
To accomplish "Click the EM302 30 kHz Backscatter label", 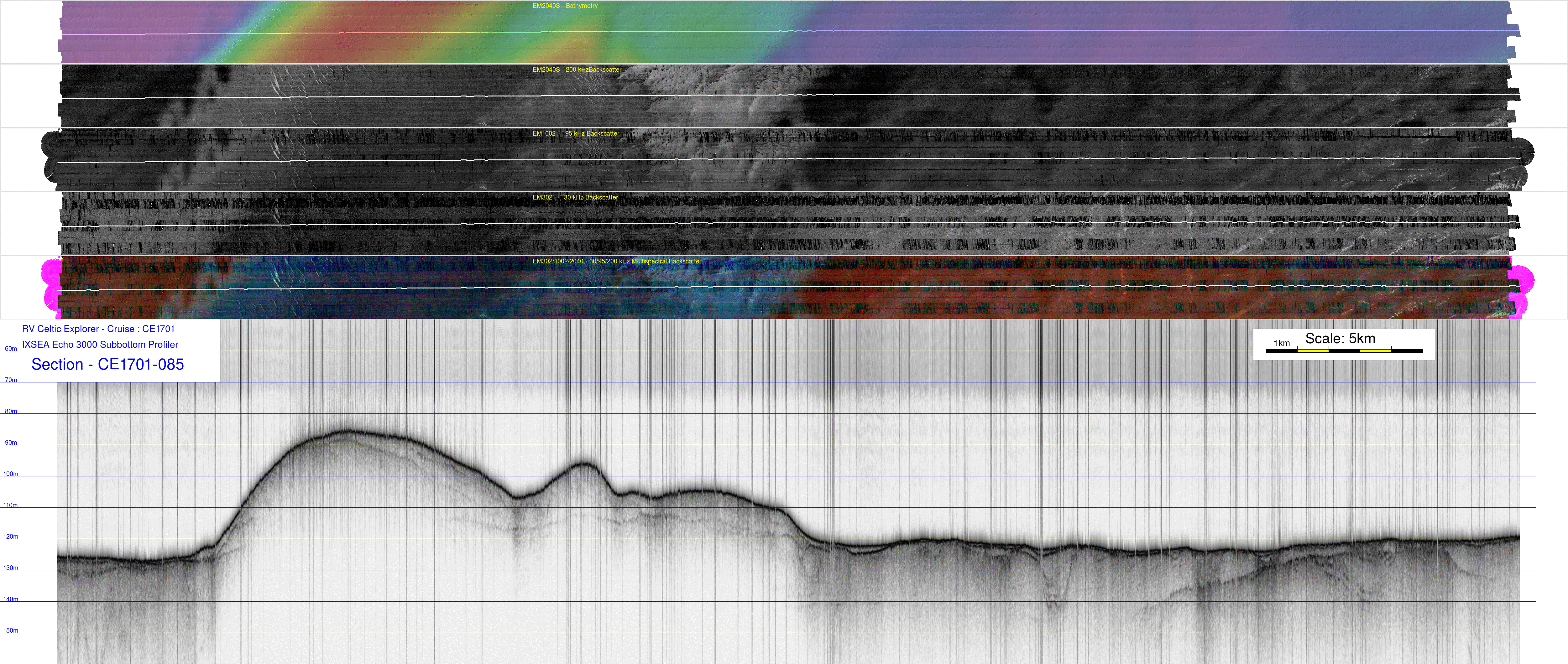I will pyautogui.click(x=575, y=197).
